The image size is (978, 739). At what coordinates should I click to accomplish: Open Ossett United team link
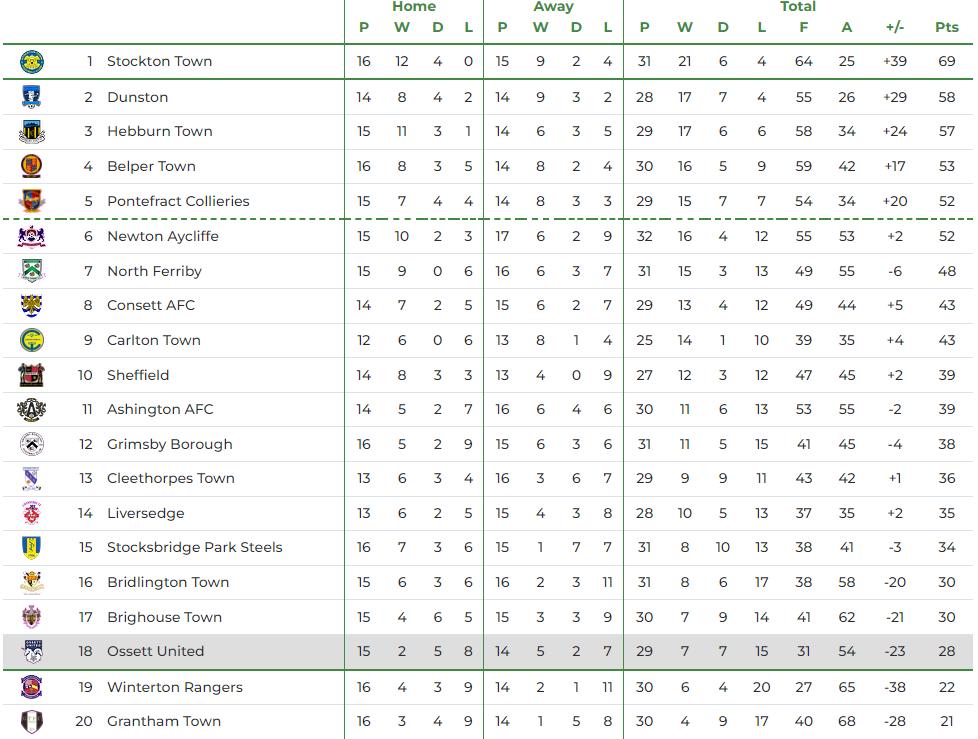pos(155,651)
